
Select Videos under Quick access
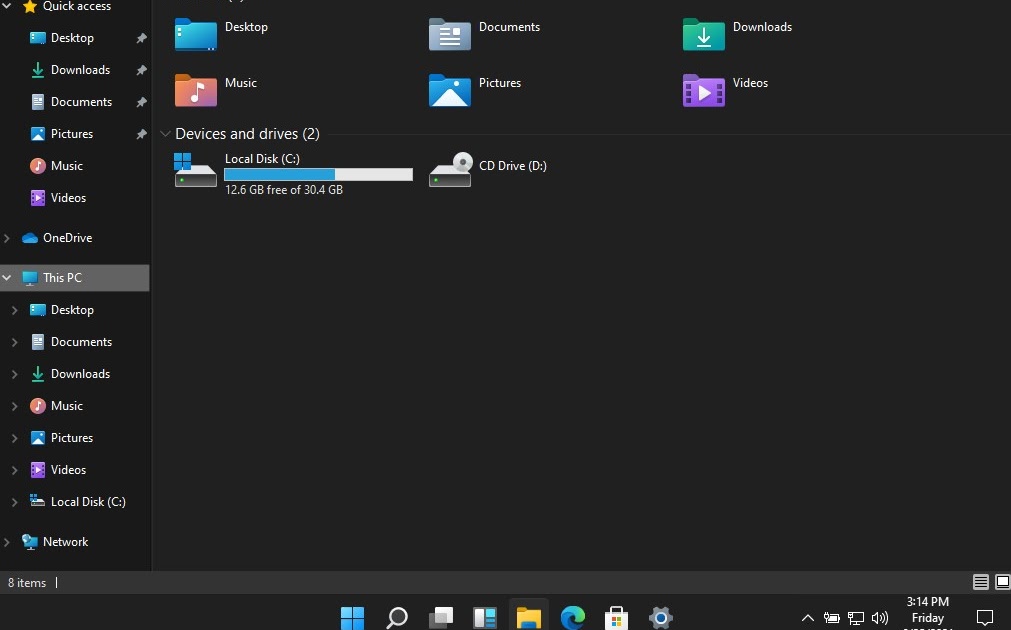coord(68,198)
